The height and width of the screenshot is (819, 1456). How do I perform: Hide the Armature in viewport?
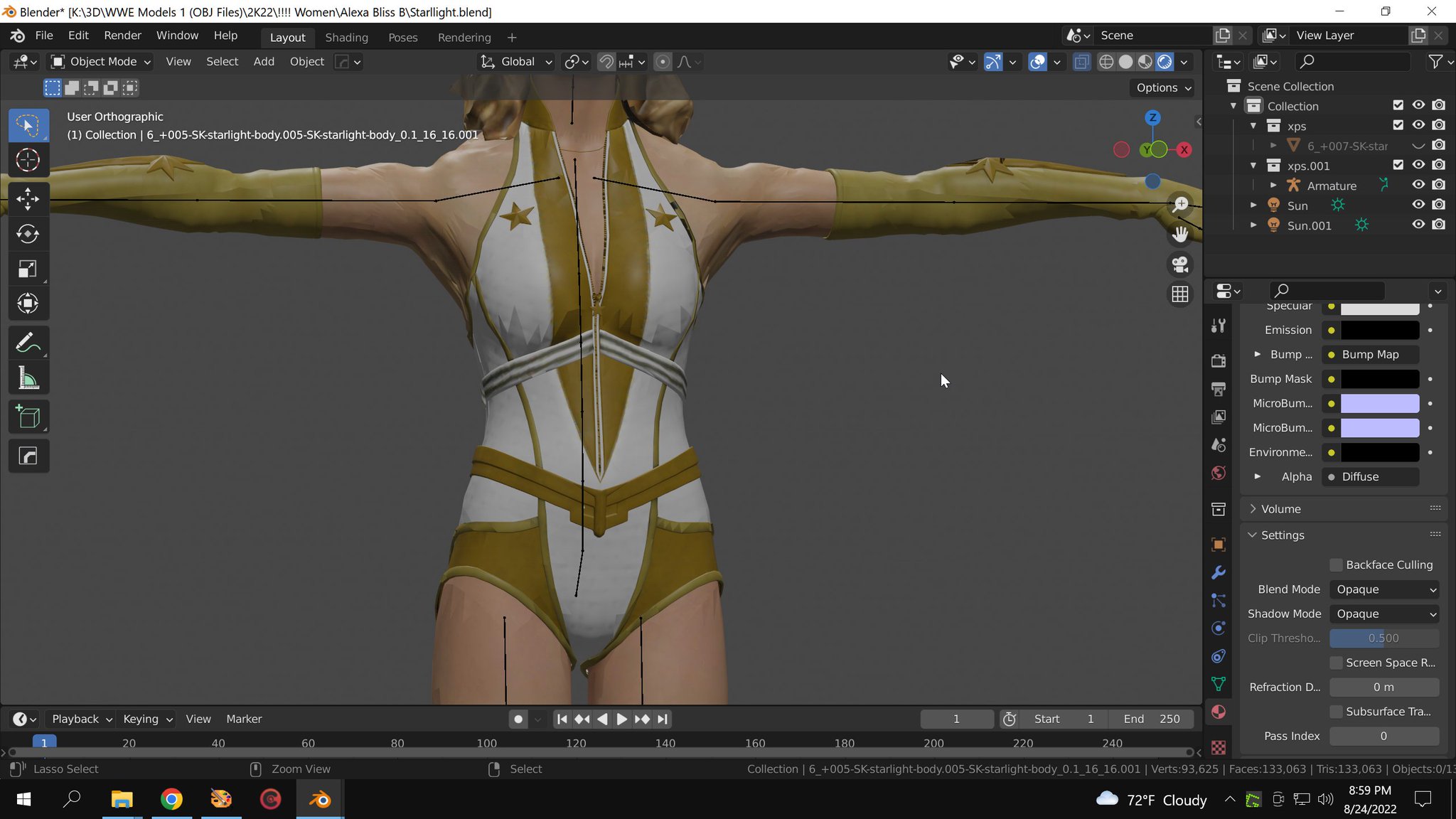tap(1418, 185)
